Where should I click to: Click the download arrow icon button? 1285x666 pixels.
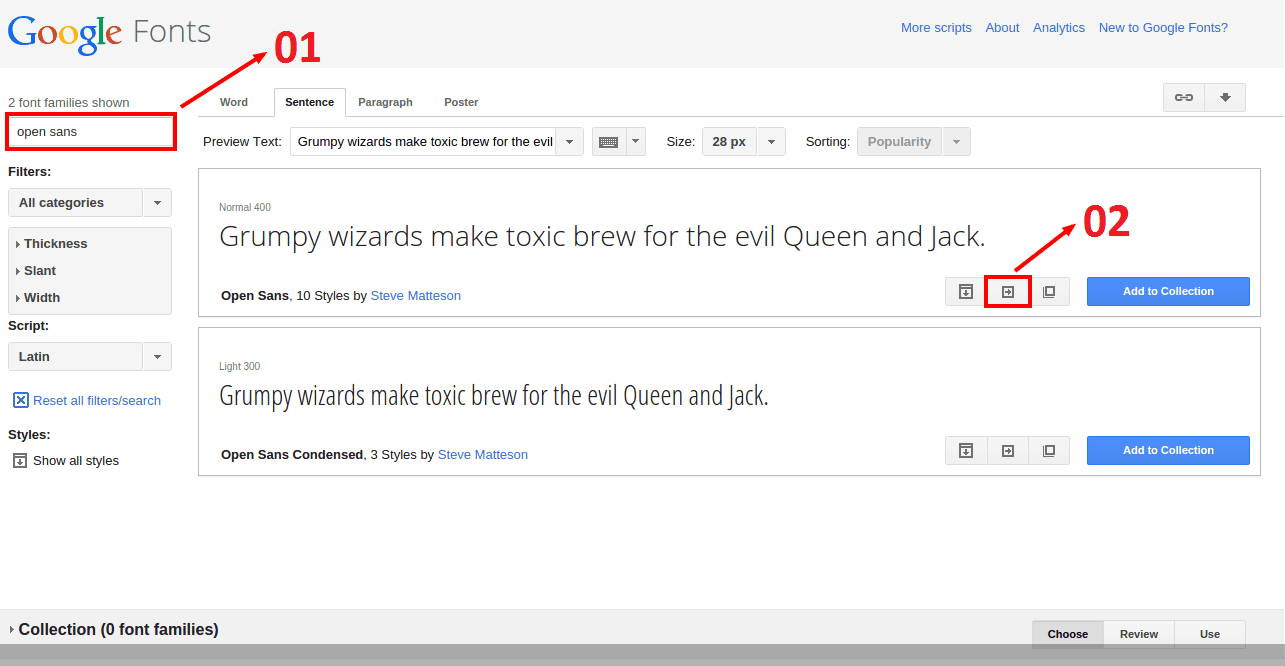pos(1225,97)
